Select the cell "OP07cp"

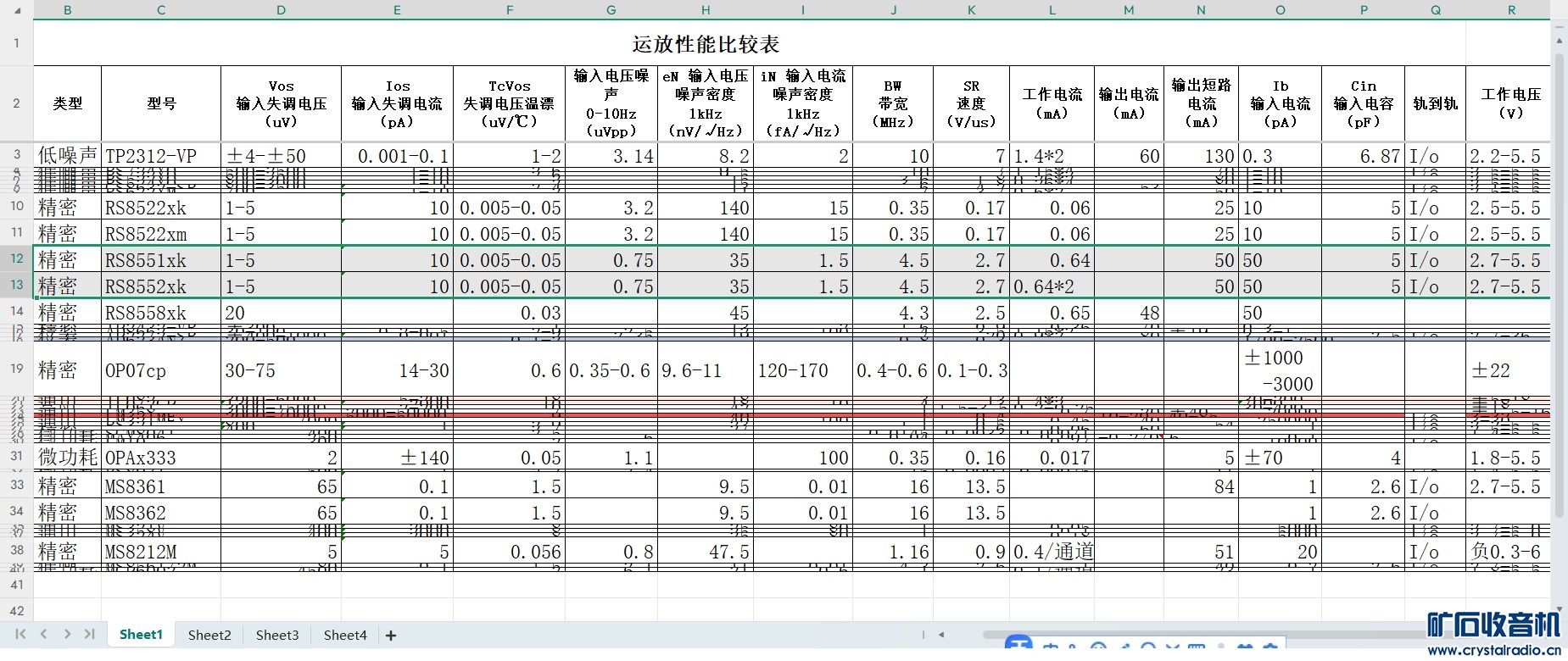161,370
